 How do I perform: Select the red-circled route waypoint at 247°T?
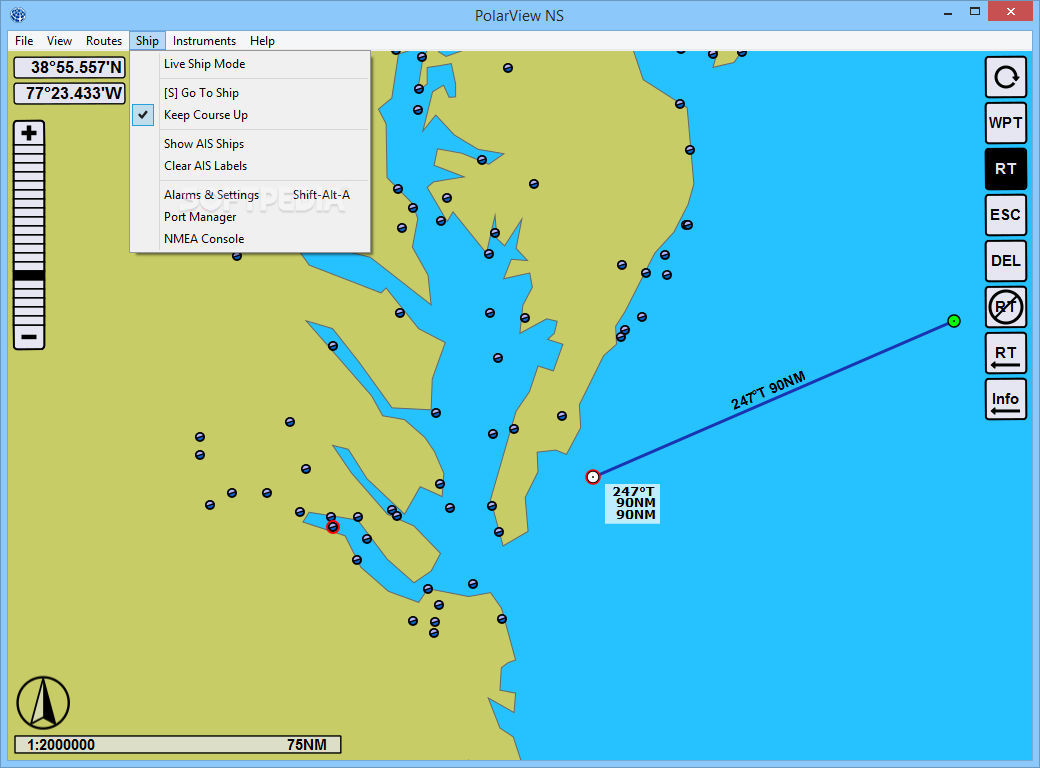coord(593,477)
